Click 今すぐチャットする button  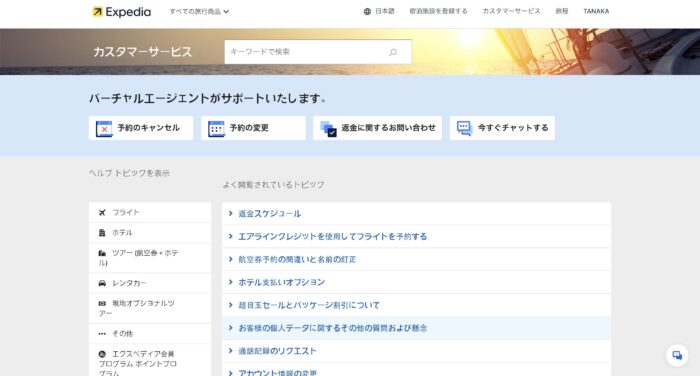tap(502, 128)
